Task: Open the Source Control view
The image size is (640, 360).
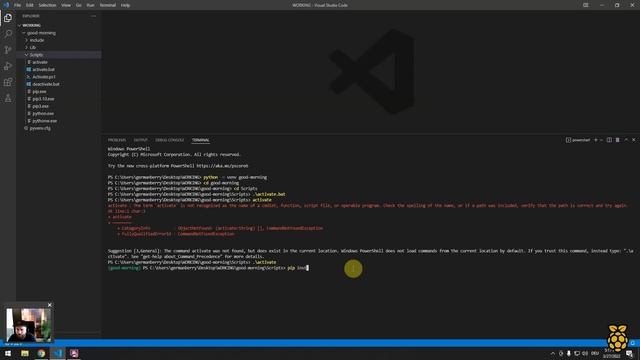Action: point(8,50)
